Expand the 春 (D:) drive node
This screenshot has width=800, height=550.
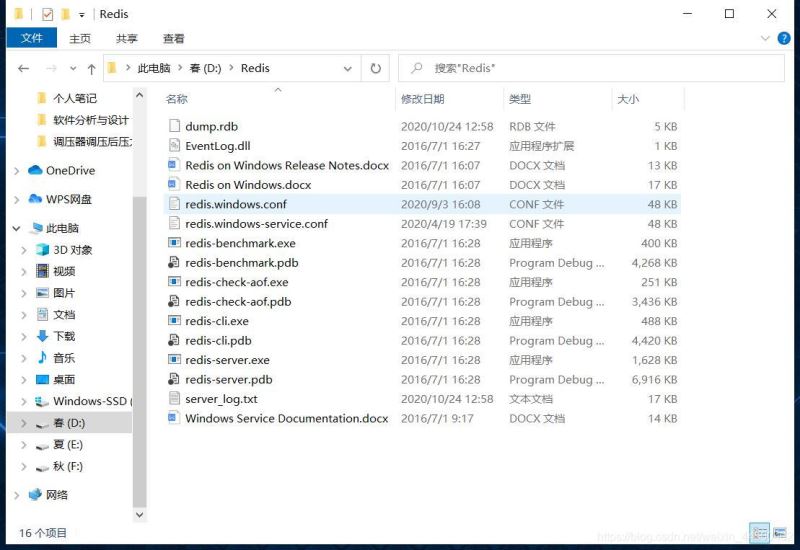point(23,423)
